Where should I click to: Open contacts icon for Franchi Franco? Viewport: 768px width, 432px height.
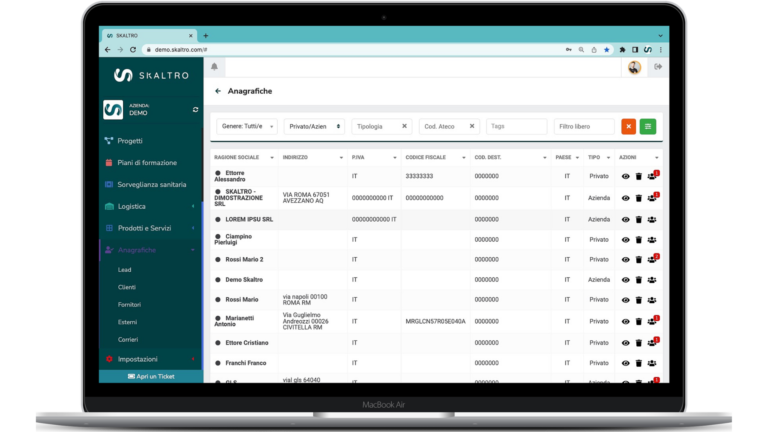point(652,363)
